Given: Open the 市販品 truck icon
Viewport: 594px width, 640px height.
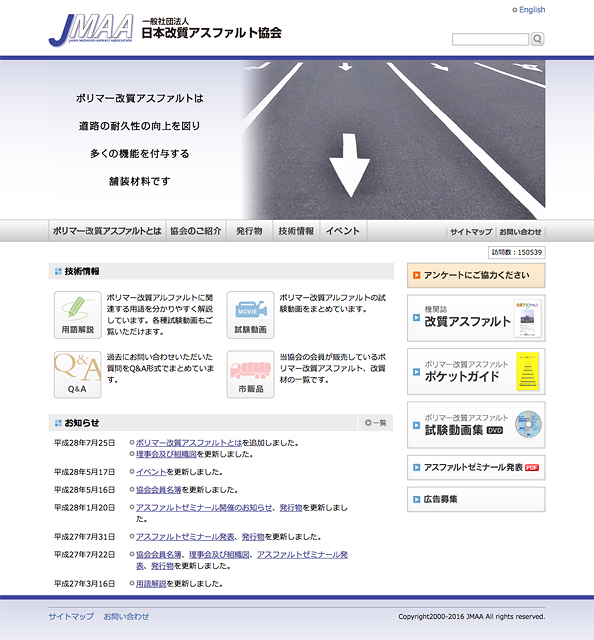Looking at the screenshot, I should [251, 374].
